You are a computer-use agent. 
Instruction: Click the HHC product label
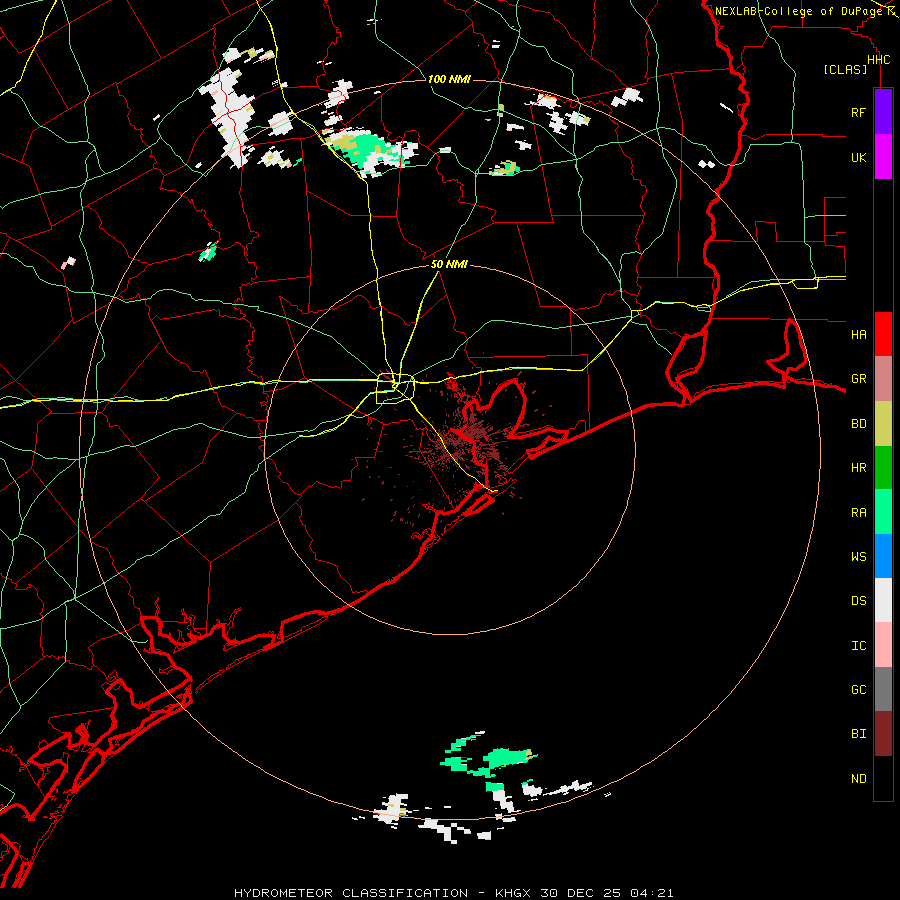878,60
